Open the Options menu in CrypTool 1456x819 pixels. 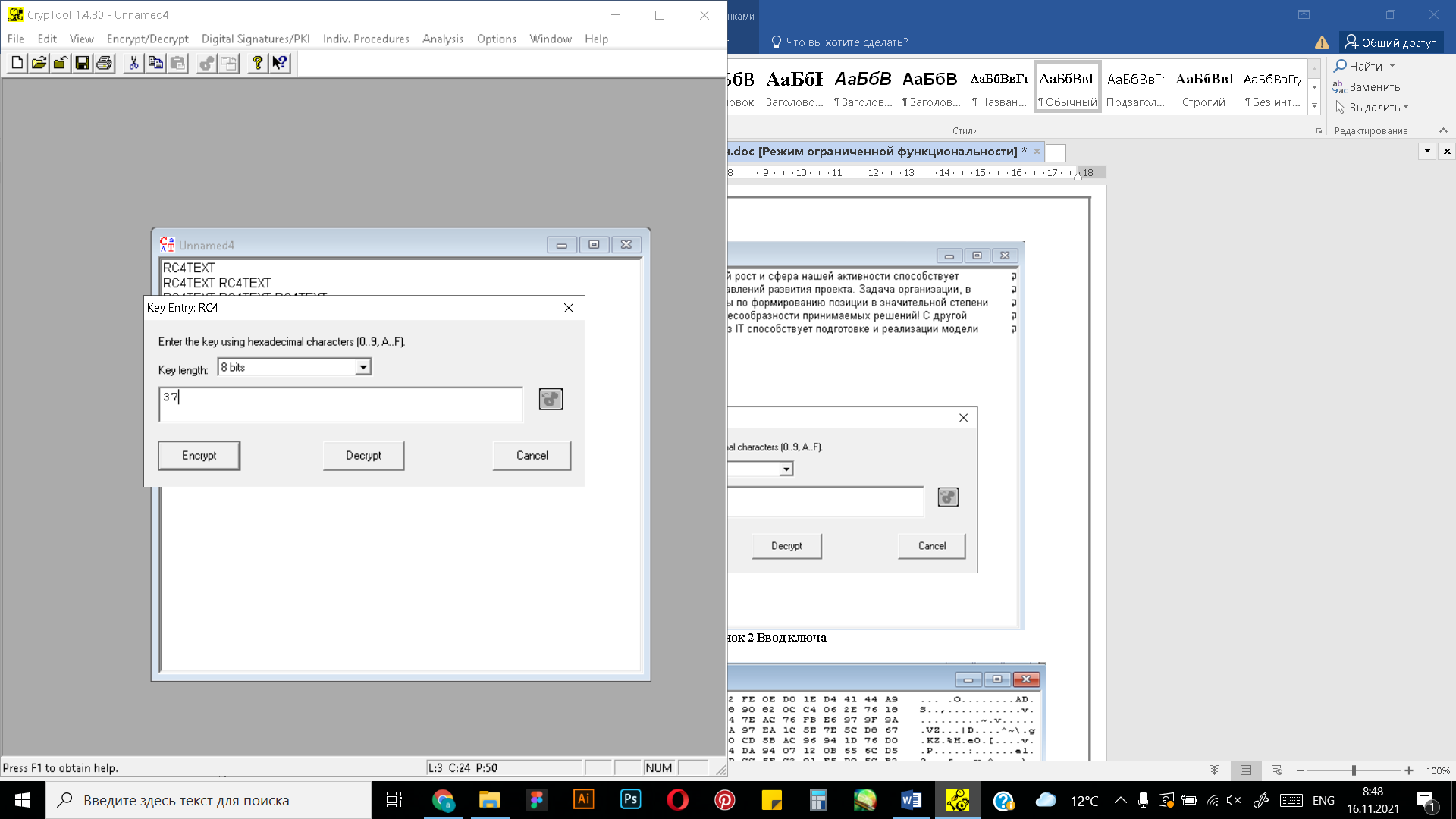point(497,39)
